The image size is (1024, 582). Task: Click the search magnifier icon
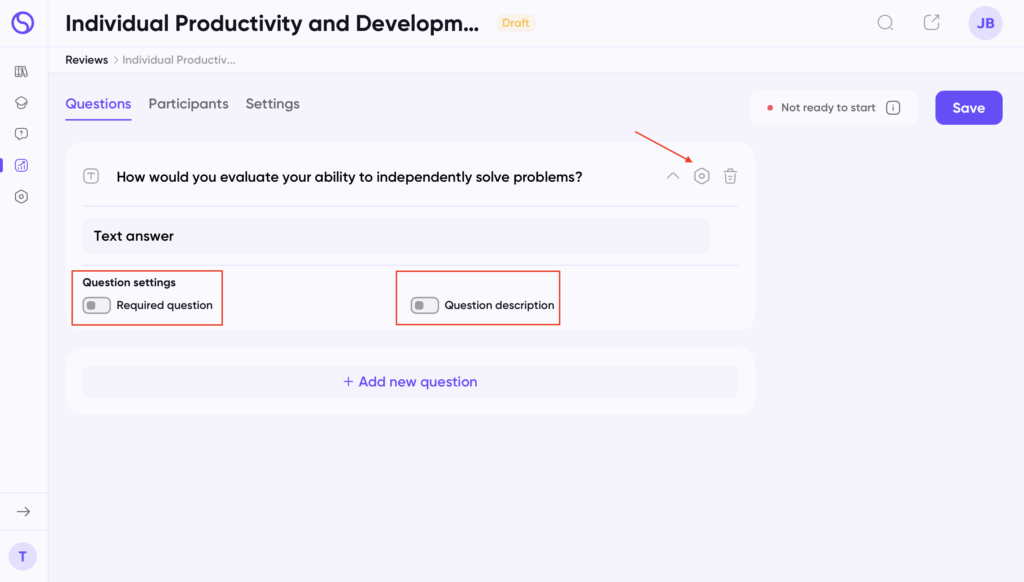click(x=885, y=23)
